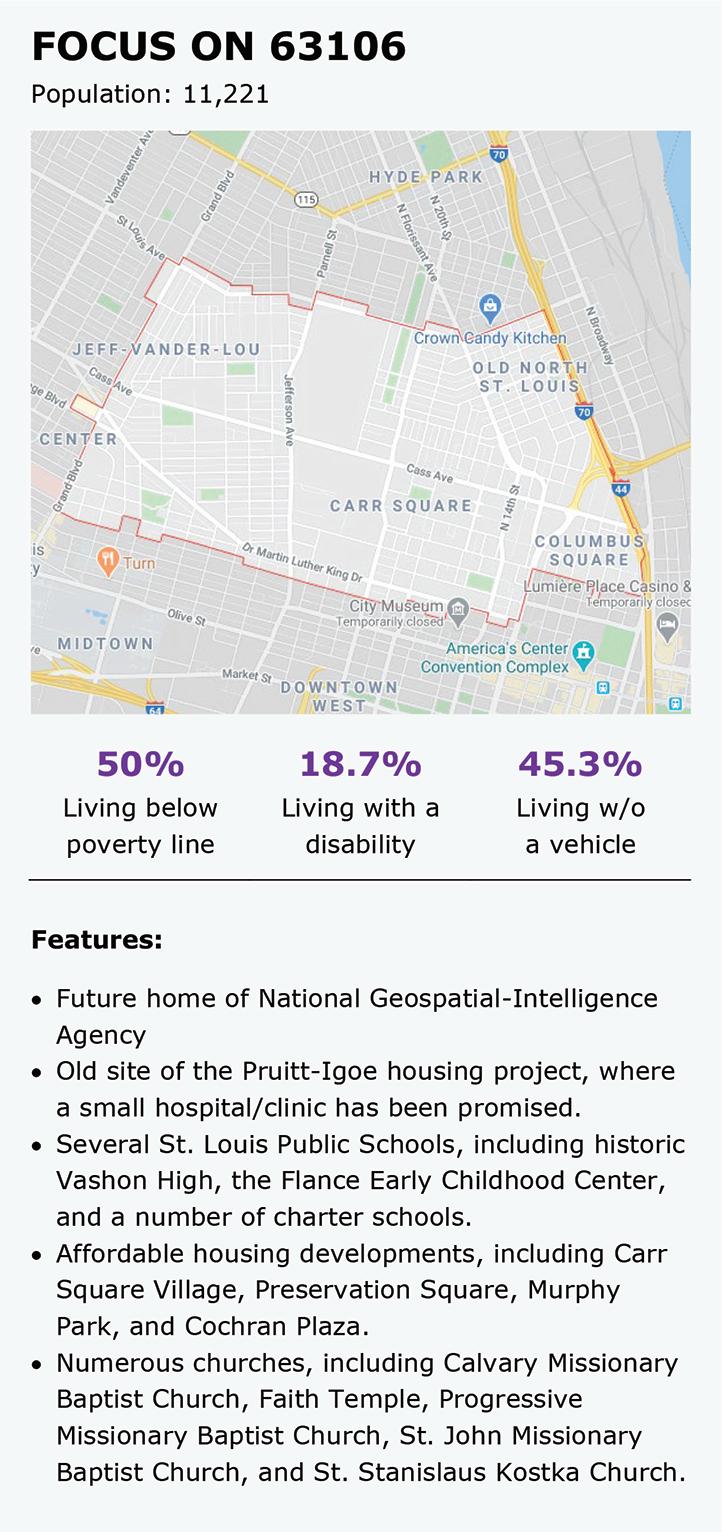Click the Jeff-Vander-Lou neighborhood label
The width and height of the screenshot is (722, 1532).
[x=166, y=349]
